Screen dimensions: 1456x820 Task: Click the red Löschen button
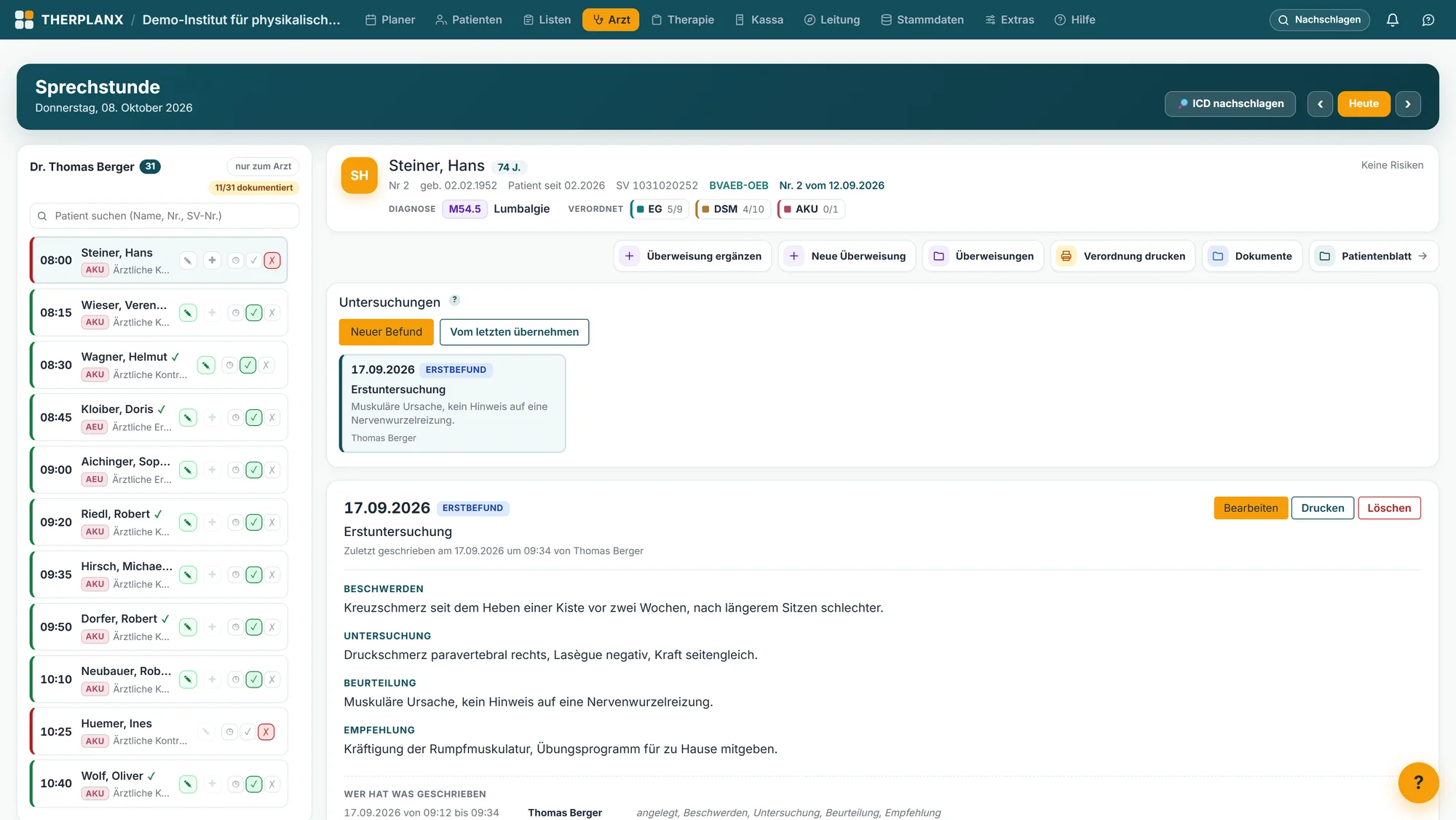pyautogui.click(x=1389, y=508)
